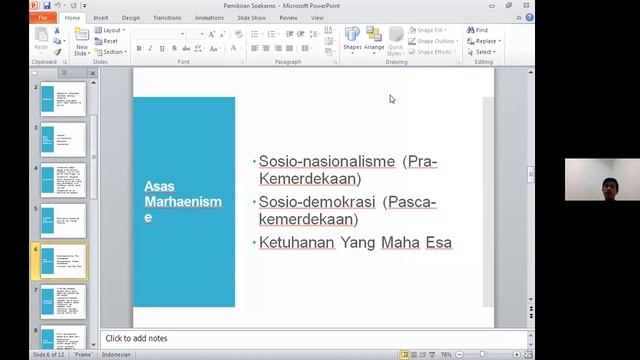The width and height of the screenshot is (640, 360).
Task: Open the Shape Effects dropdown
Action: click(x=433, y=52)
